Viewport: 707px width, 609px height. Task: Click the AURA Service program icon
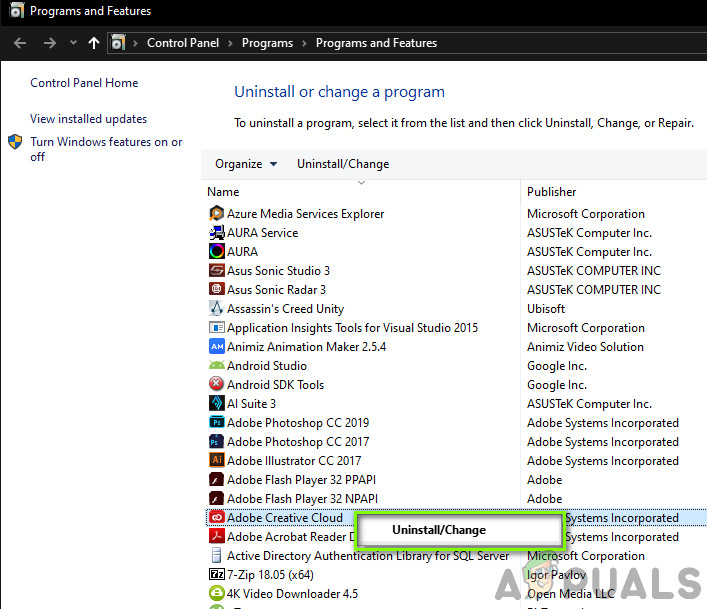[216, 232]
